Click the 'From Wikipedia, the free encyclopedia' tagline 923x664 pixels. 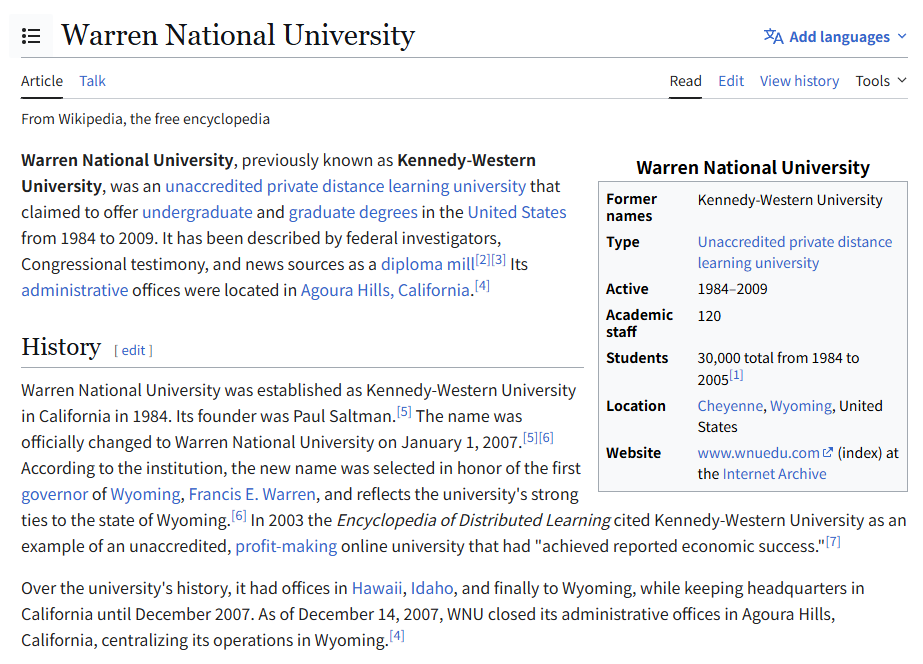(x=145, y=119)
